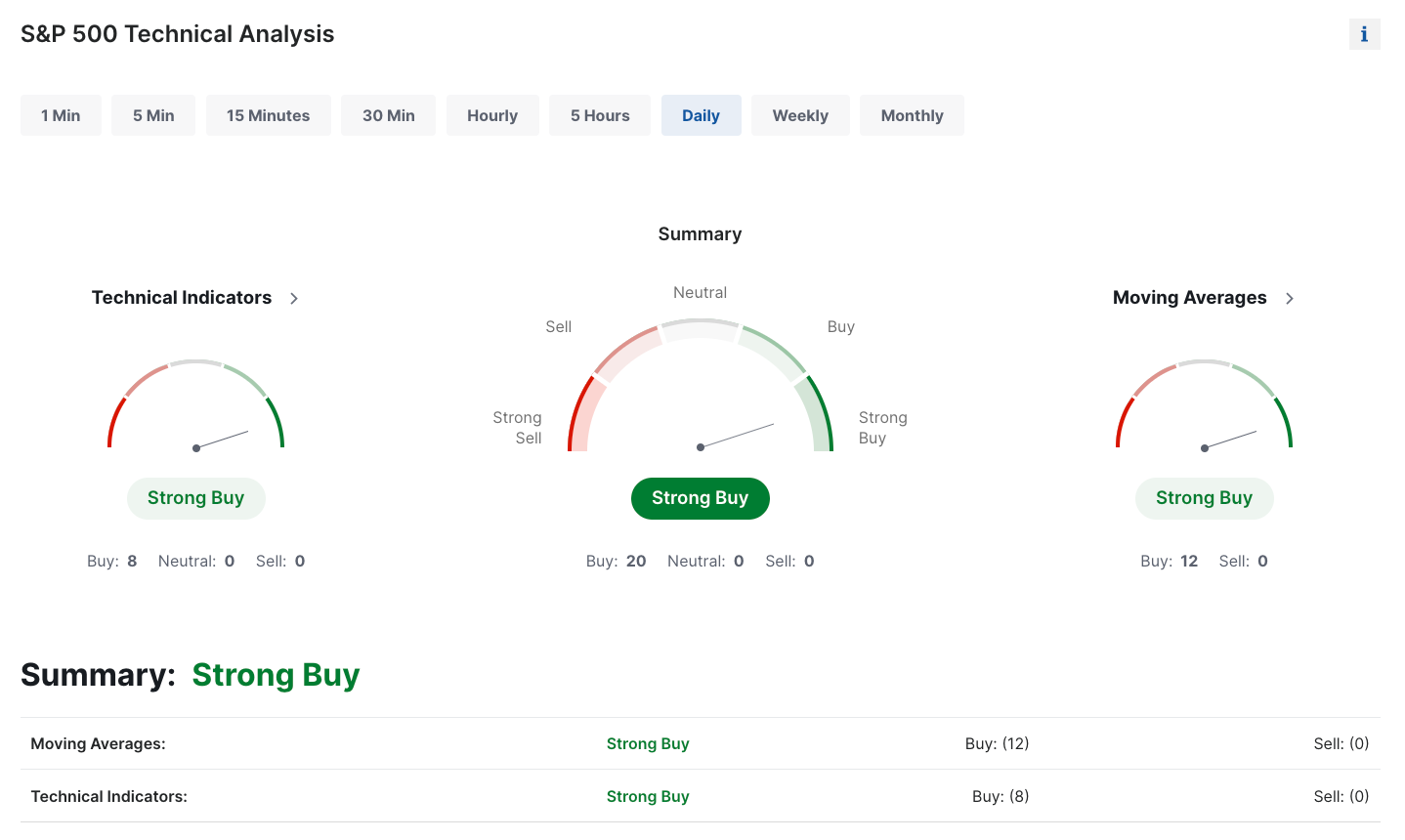Choose the Hourly timeframe tab
Viewport: 1405px width, 840px height.
[x=492, y=115]
